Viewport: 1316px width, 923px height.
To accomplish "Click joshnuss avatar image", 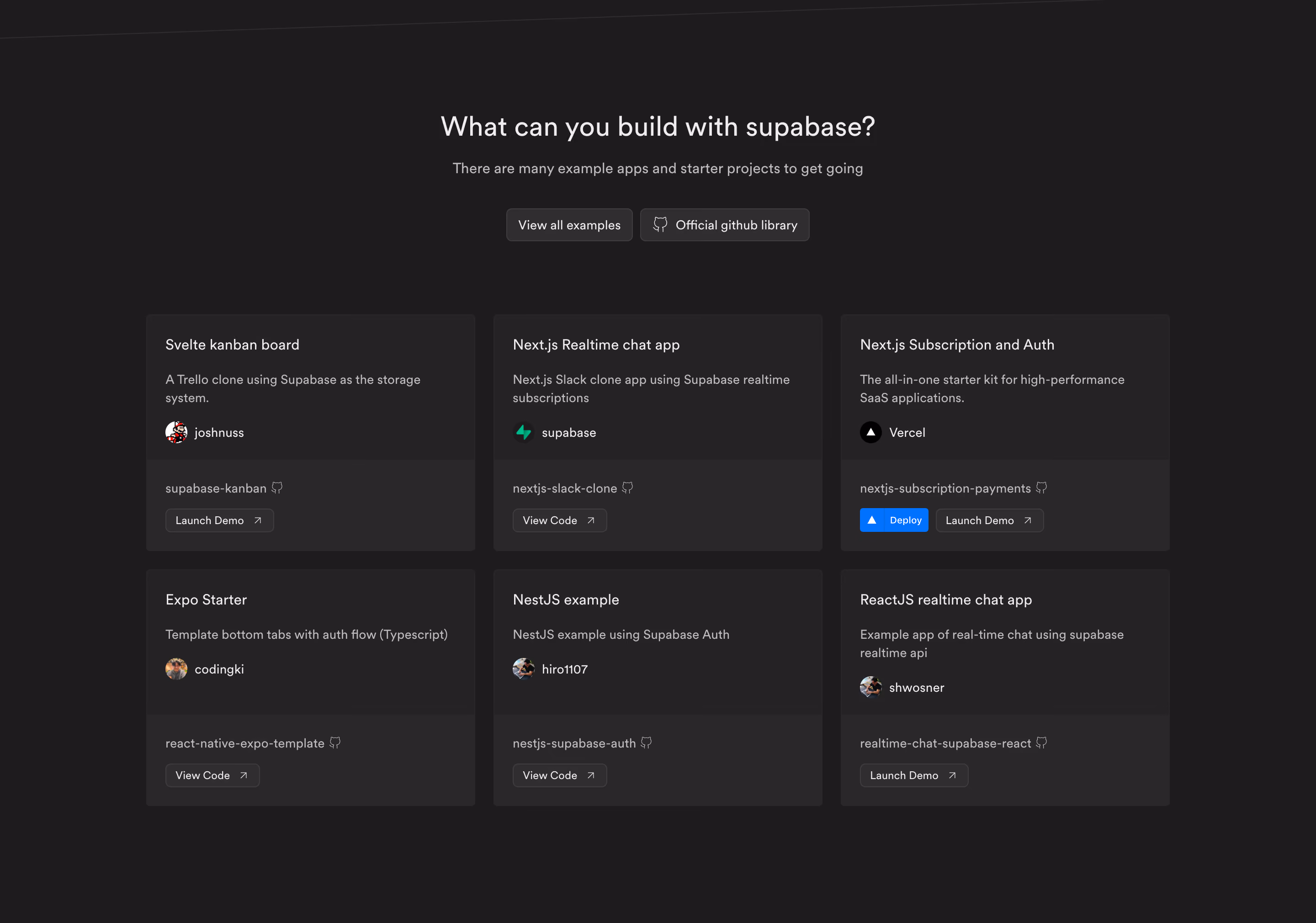I will [176, 432].
